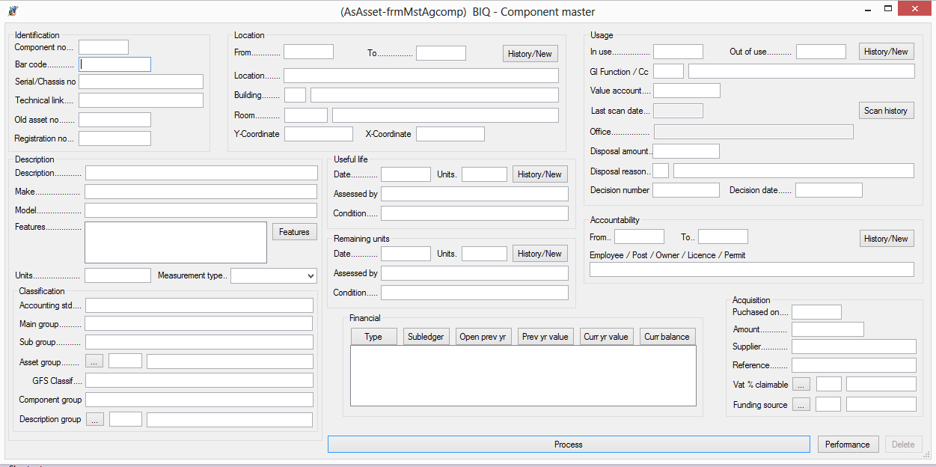Viewport: 936px width, 467px height.
Task: Click History/New in Useful life section
Action: click(x=540, y=174)
